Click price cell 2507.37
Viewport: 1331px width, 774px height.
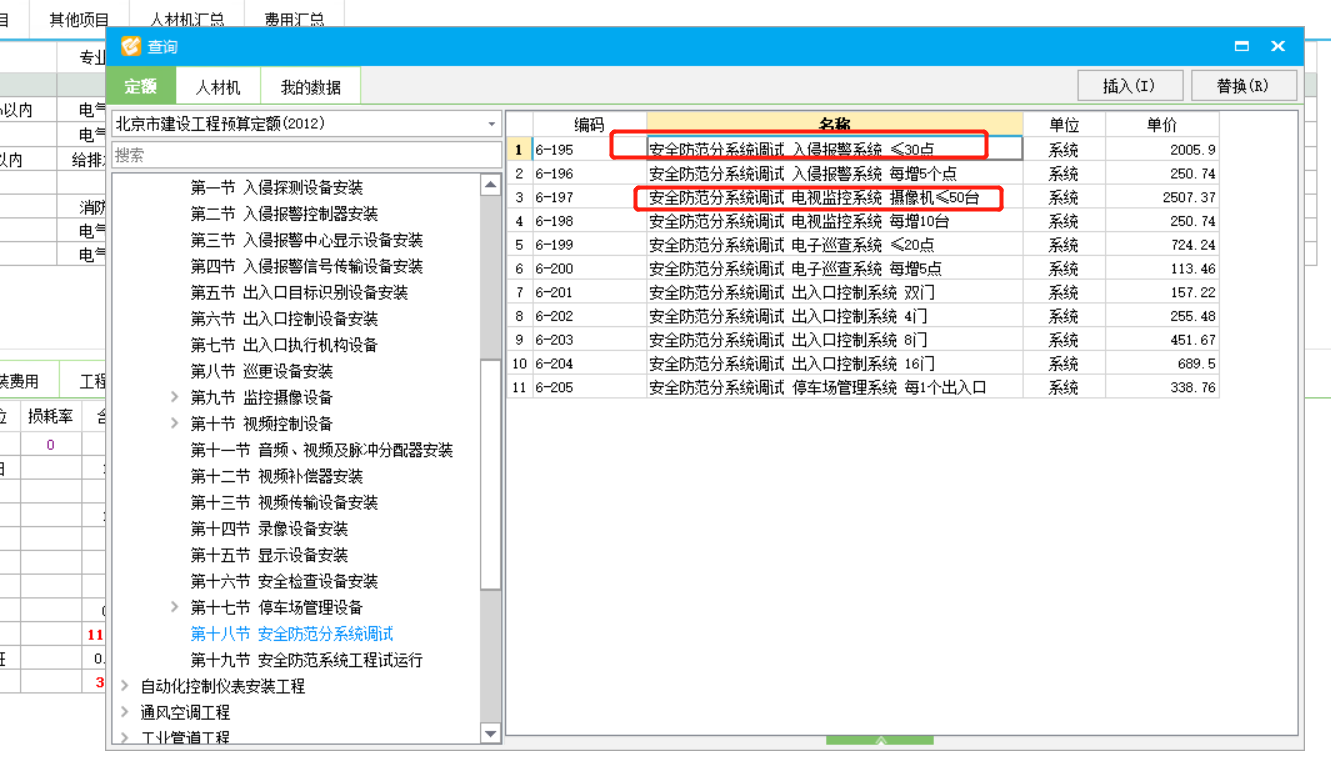(1162, 197)
